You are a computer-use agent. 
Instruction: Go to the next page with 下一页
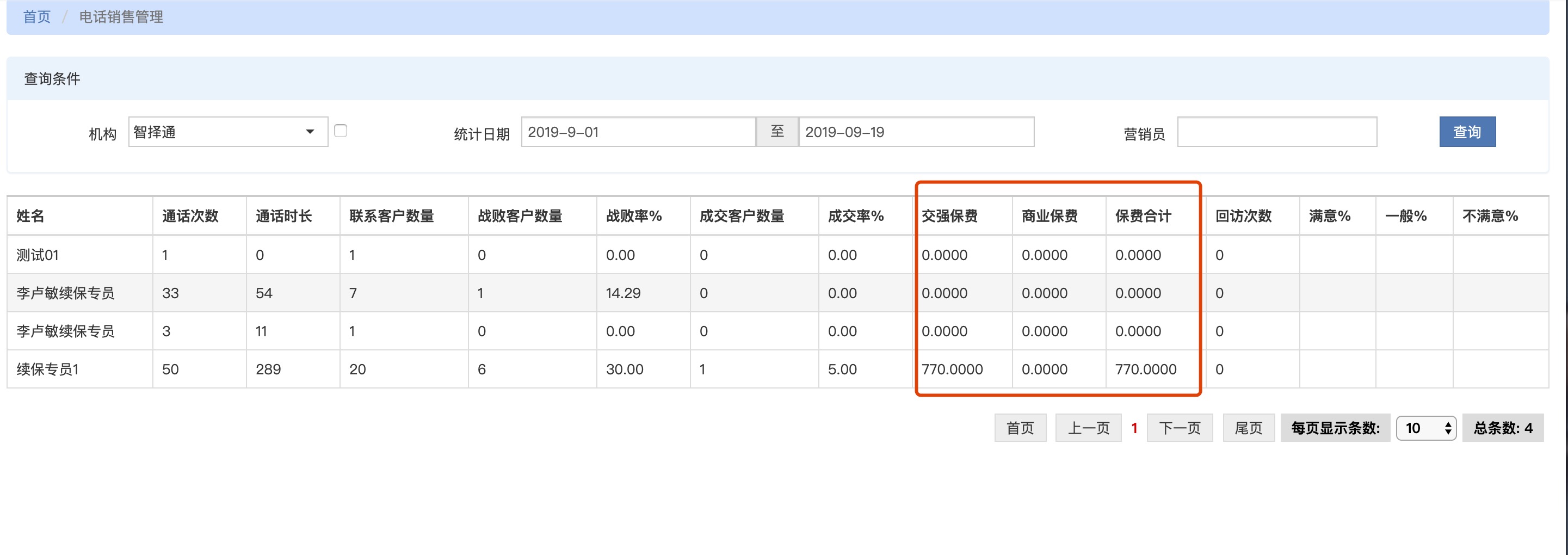pyautogui.click(x=1180, y=428)
